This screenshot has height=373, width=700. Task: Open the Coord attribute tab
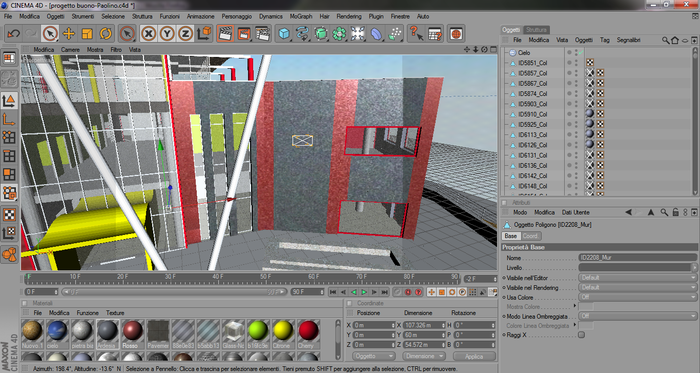pyautogui.click(x=530, y=236)
